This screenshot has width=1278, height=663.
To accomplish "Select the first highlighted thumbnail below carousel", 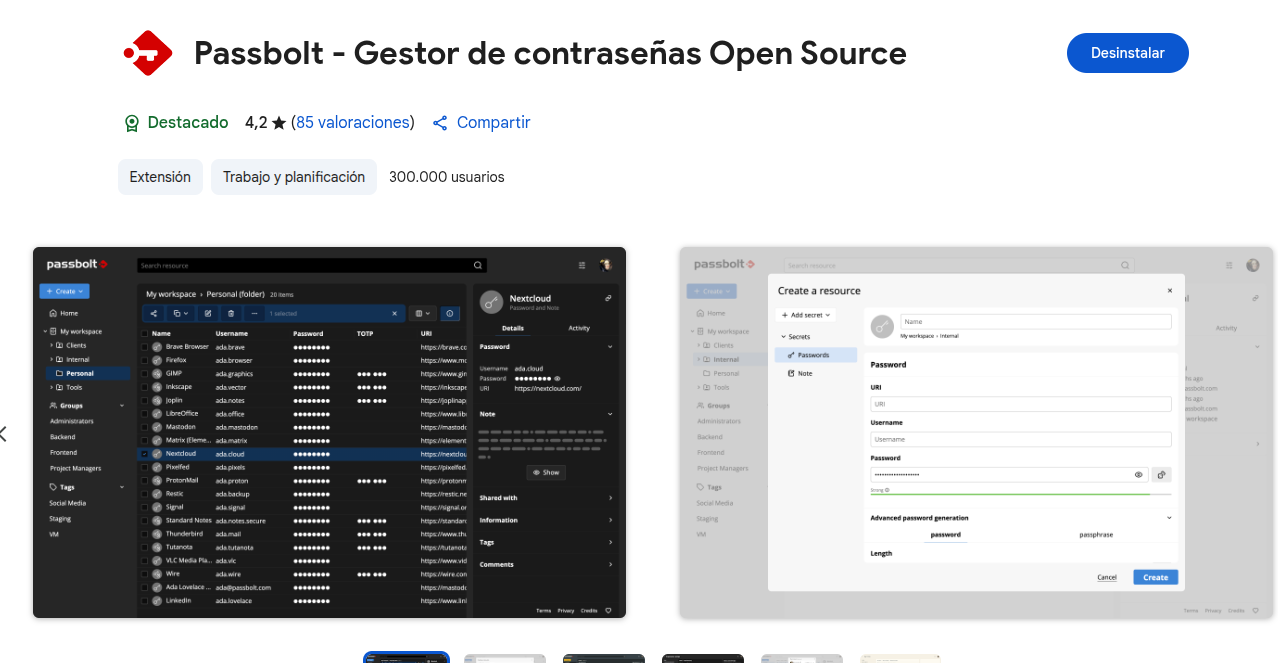I will point(406,657).
